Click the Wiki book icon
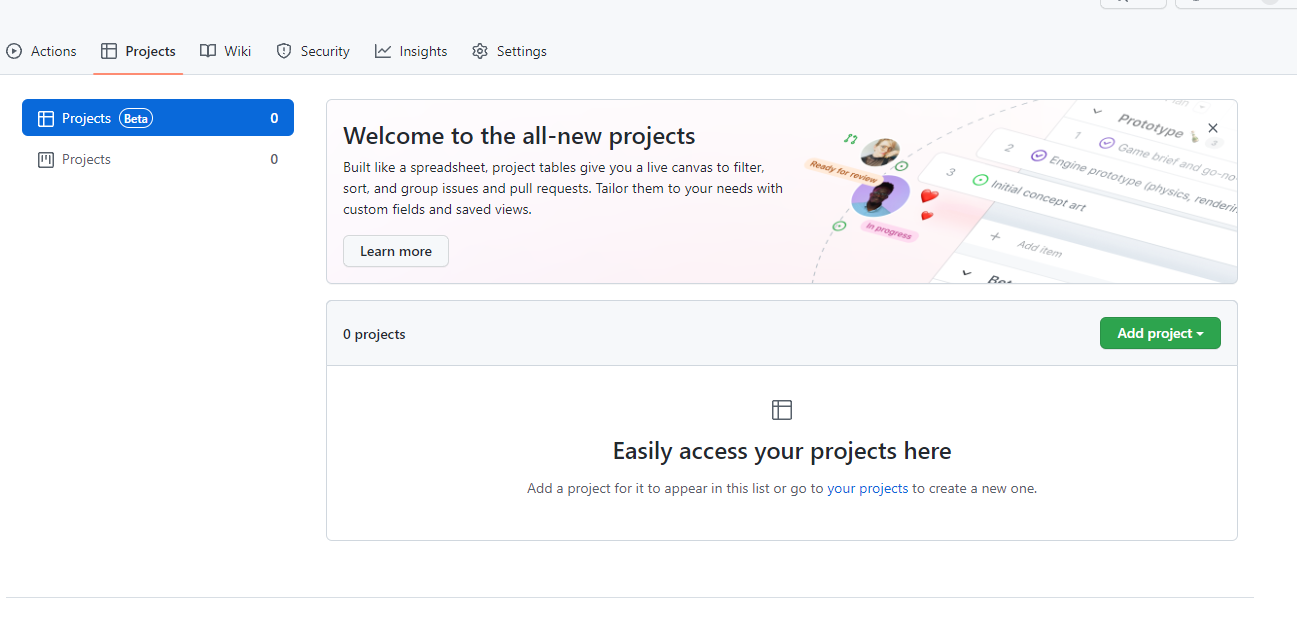1297x636 pixels. [x=208, y=51]
